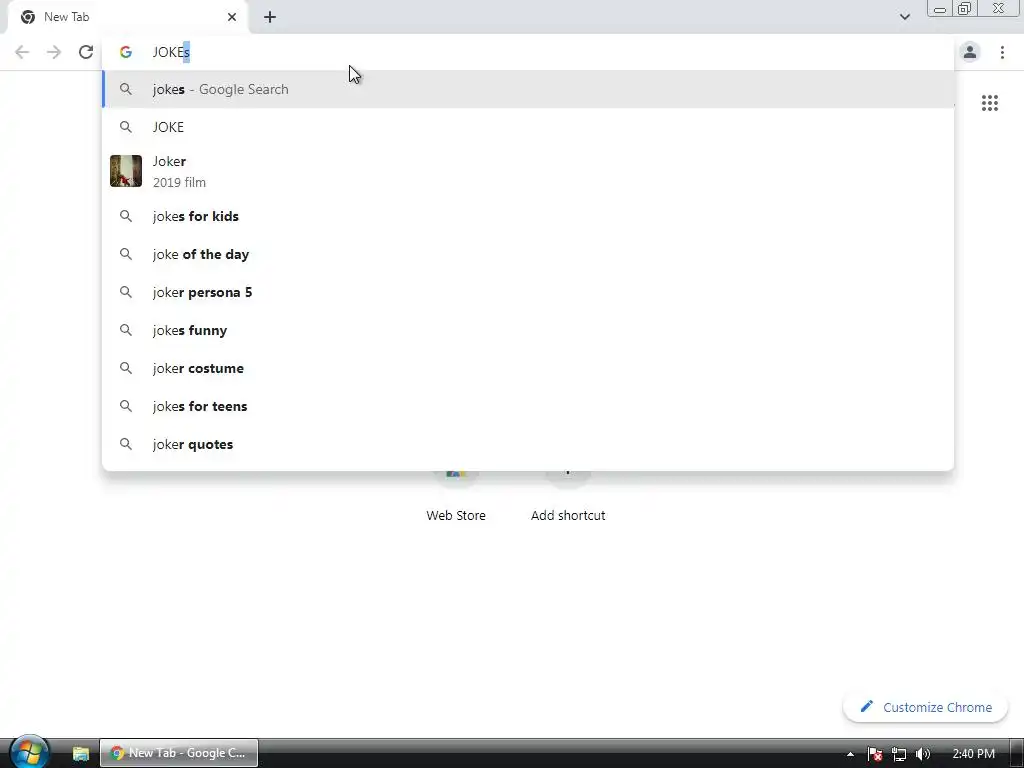Choose 'jokes for teens' suggestion
The image size is (1024, 768).
click(x=528, y=406)
